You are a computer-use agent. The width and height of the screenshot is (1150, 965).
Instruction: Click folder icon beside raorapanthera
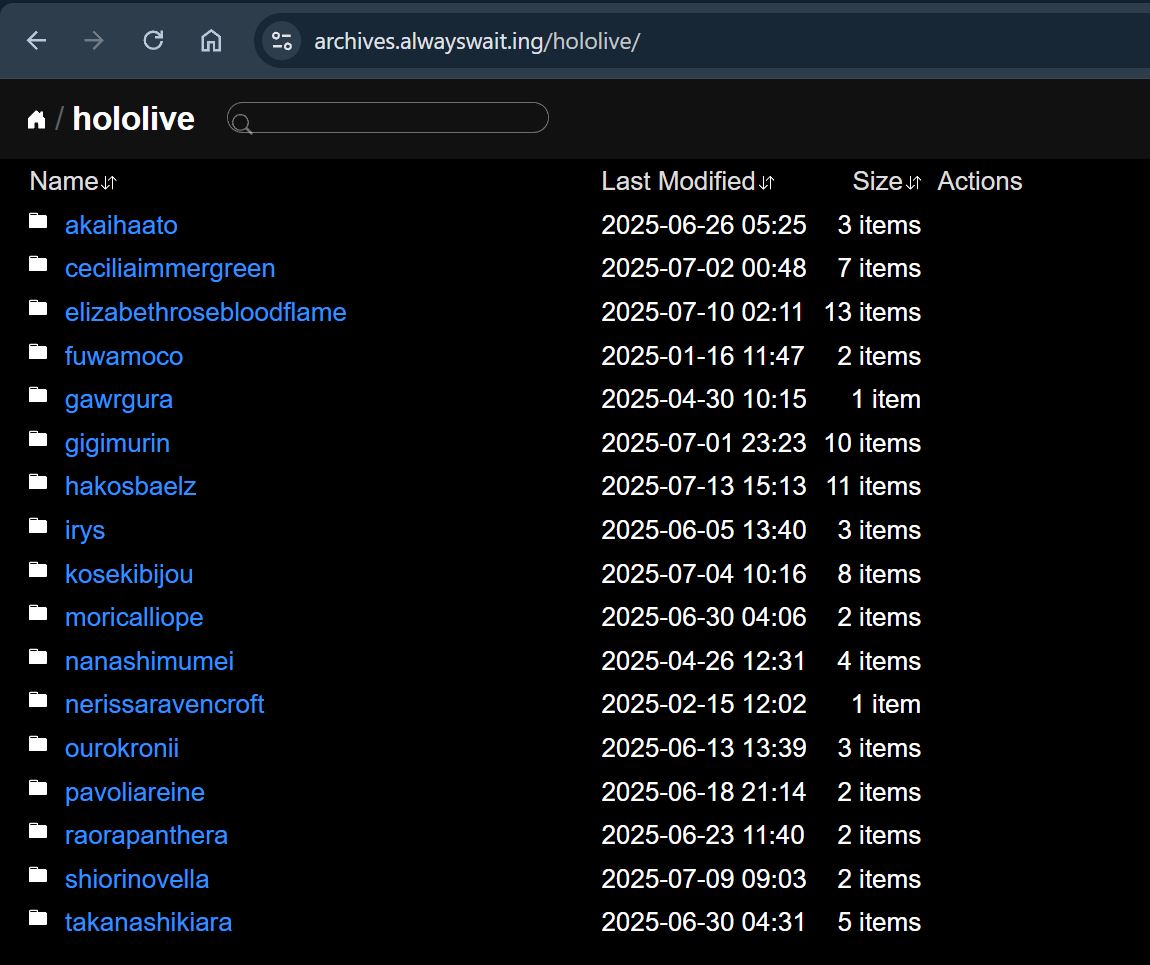pos(38,831)
